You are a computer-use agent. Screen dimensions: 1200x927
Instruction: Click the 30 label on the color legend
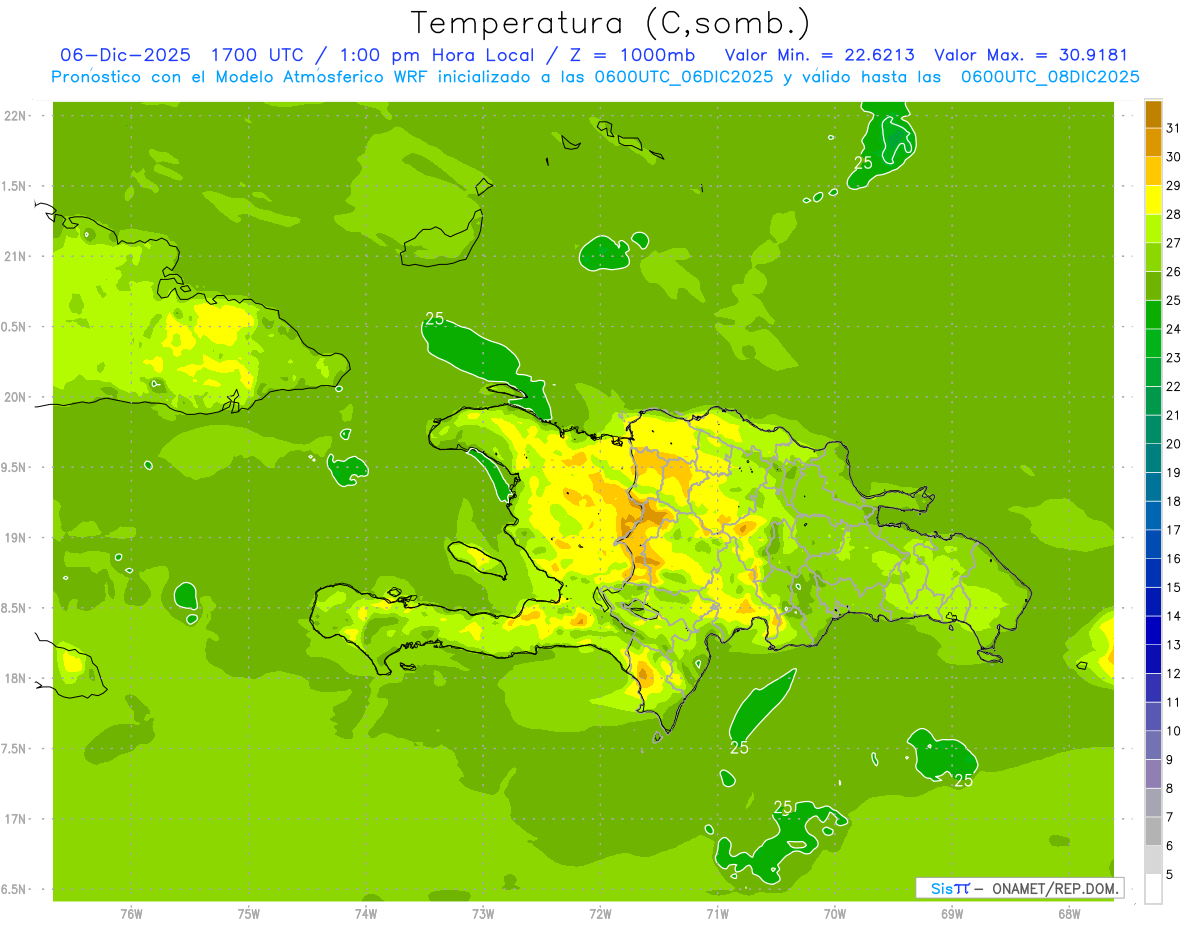coord(1173,157)
